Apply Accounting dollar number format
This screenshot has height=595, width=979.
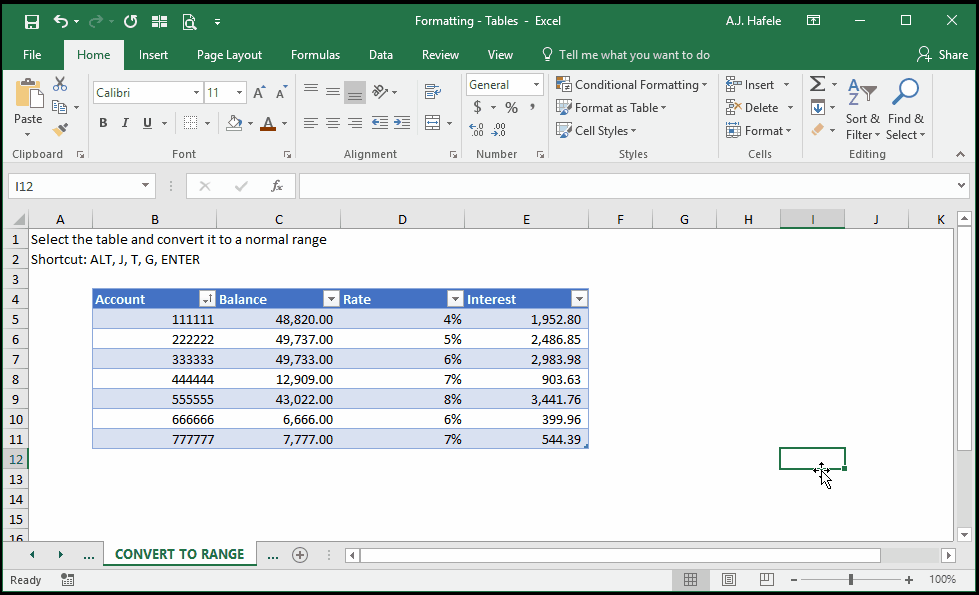(x=477, y=107)
